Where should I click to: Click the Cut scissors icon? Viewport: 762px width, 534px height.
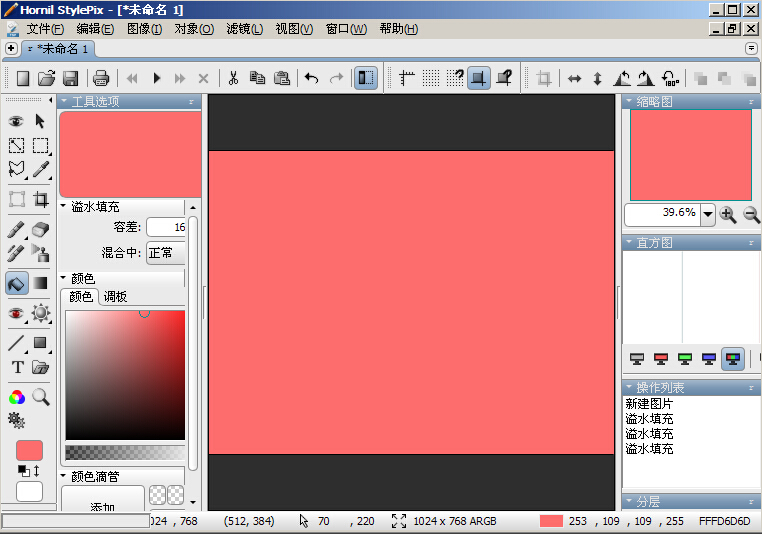click(x=233, y=78)
